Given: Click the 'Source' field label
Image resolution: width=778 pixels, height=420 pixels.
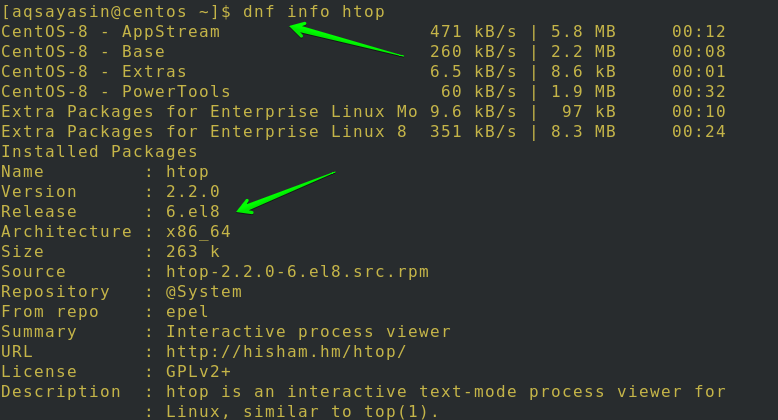Looking at the screenshot, I should tap(33, 272).
